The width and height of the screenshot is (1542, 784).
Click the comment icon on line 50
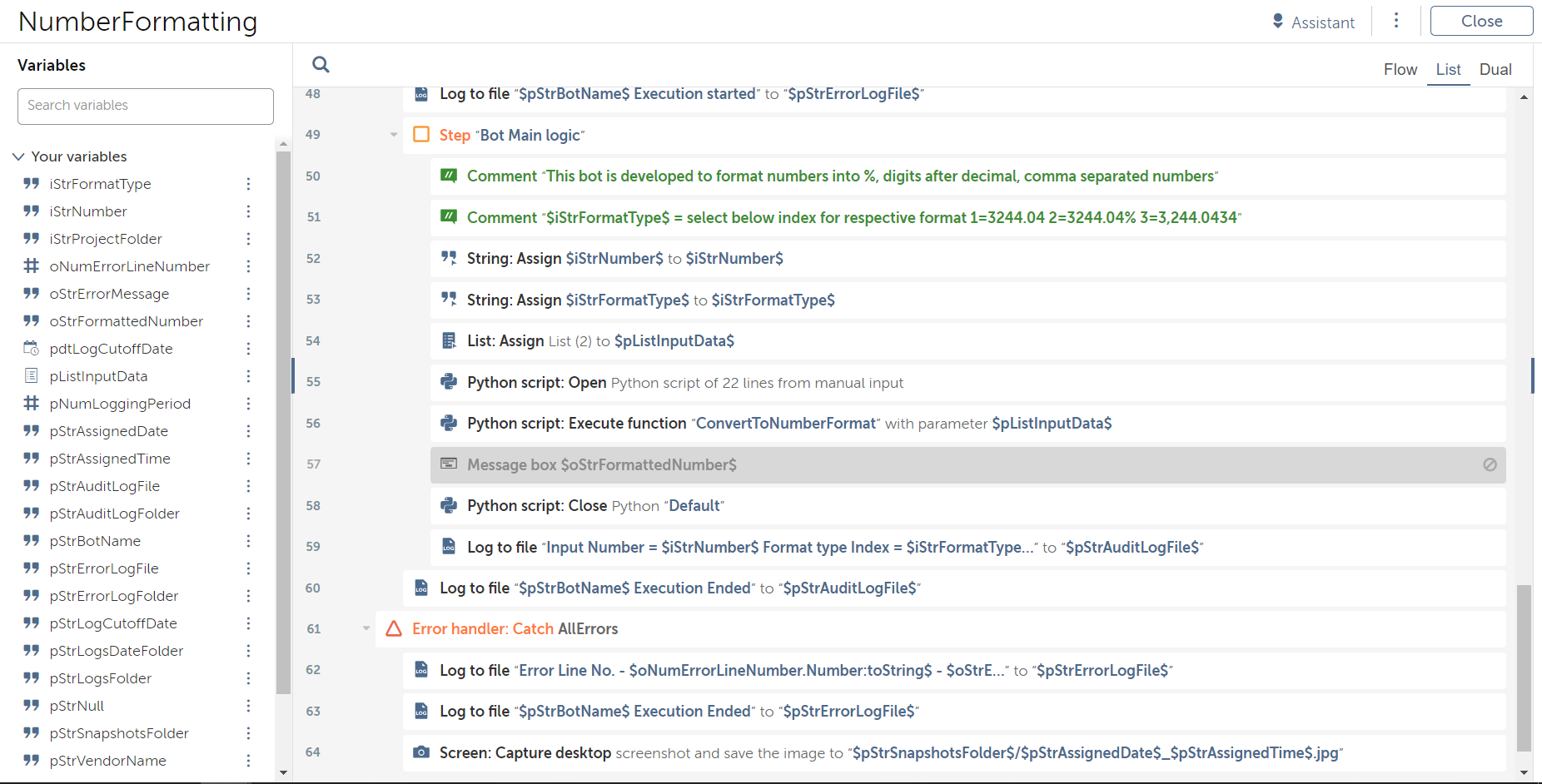(449, 176)
